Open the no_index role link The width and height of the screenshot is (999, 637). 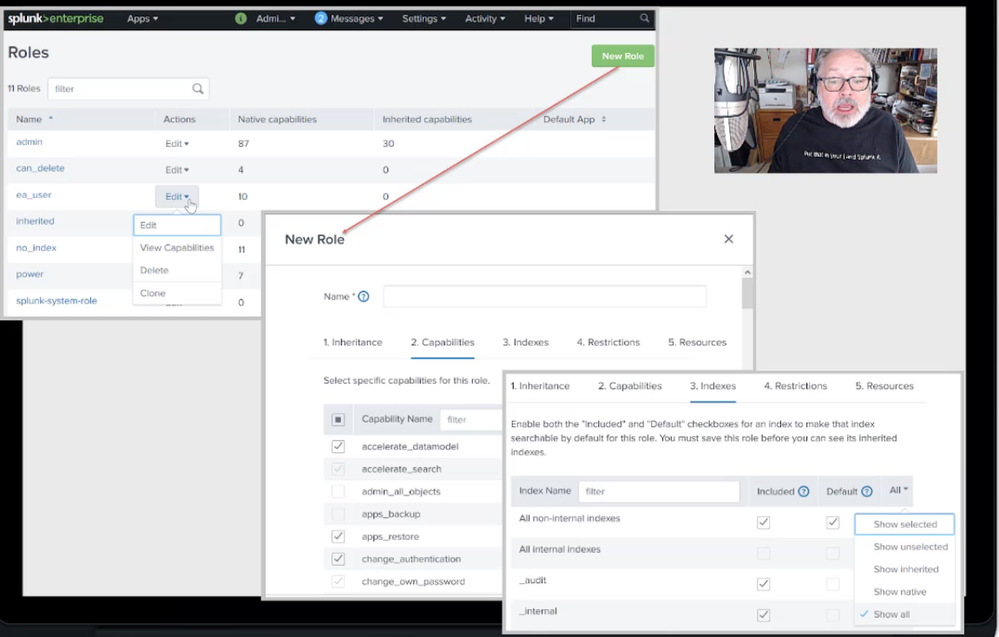[36, 248]
